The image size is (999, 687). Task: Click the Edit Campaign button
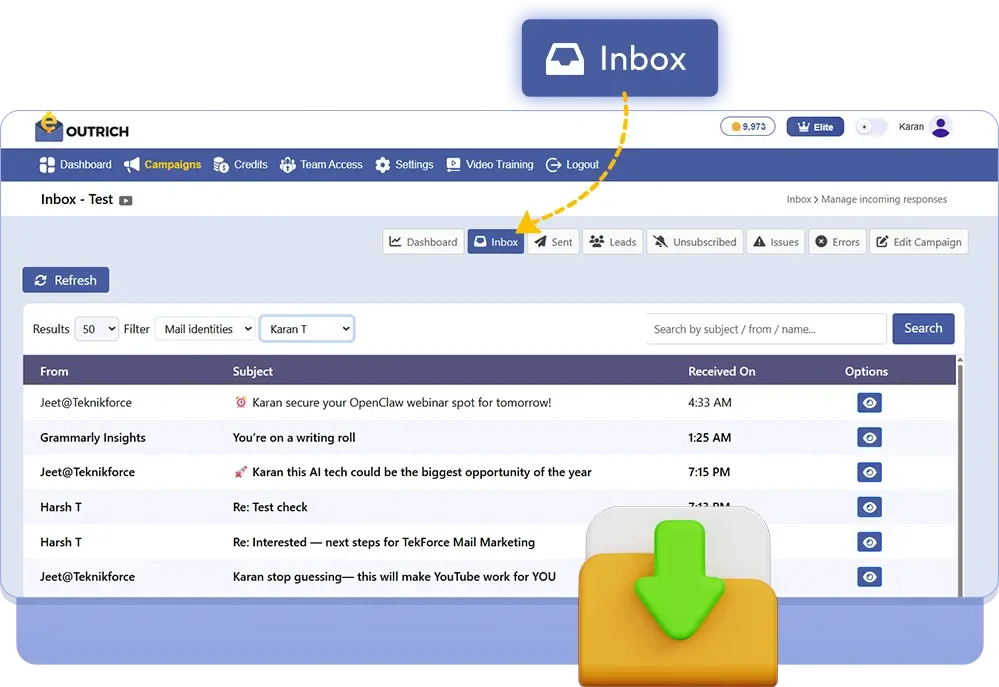coord(919,242)
